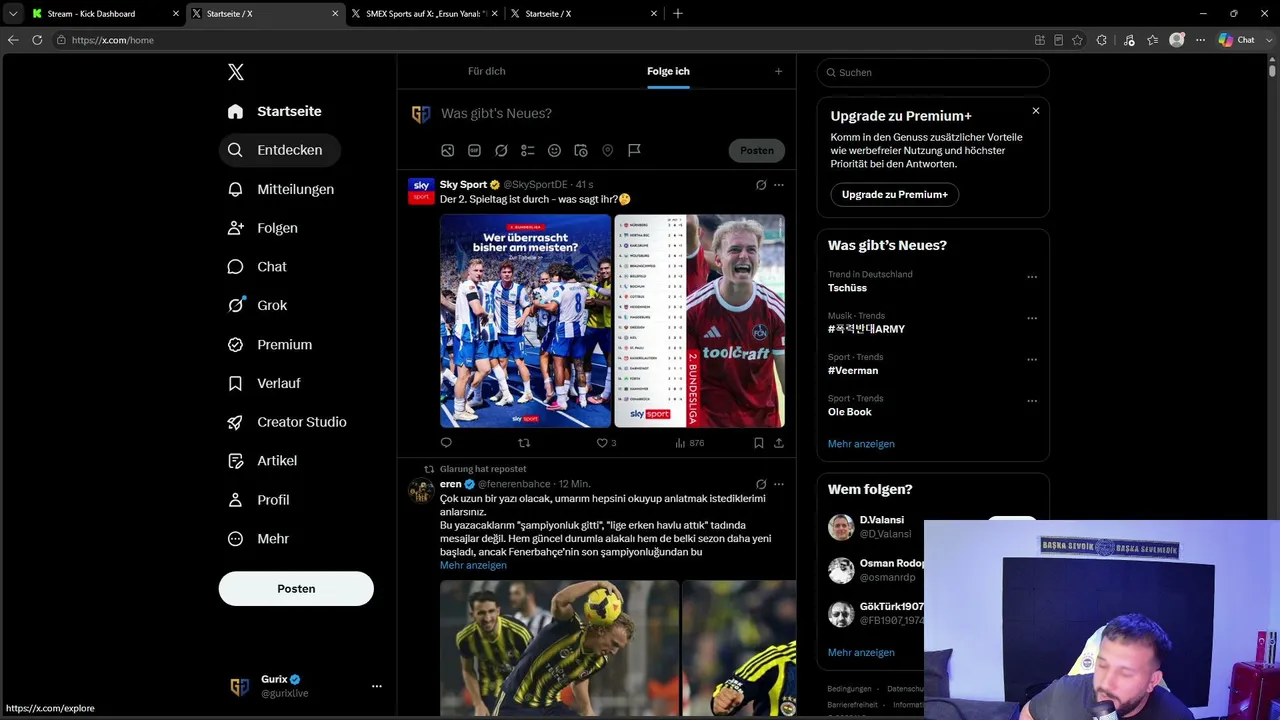1280x720 pixels.
Task: Add media image to the post
Action: click(x=448, y=150)
